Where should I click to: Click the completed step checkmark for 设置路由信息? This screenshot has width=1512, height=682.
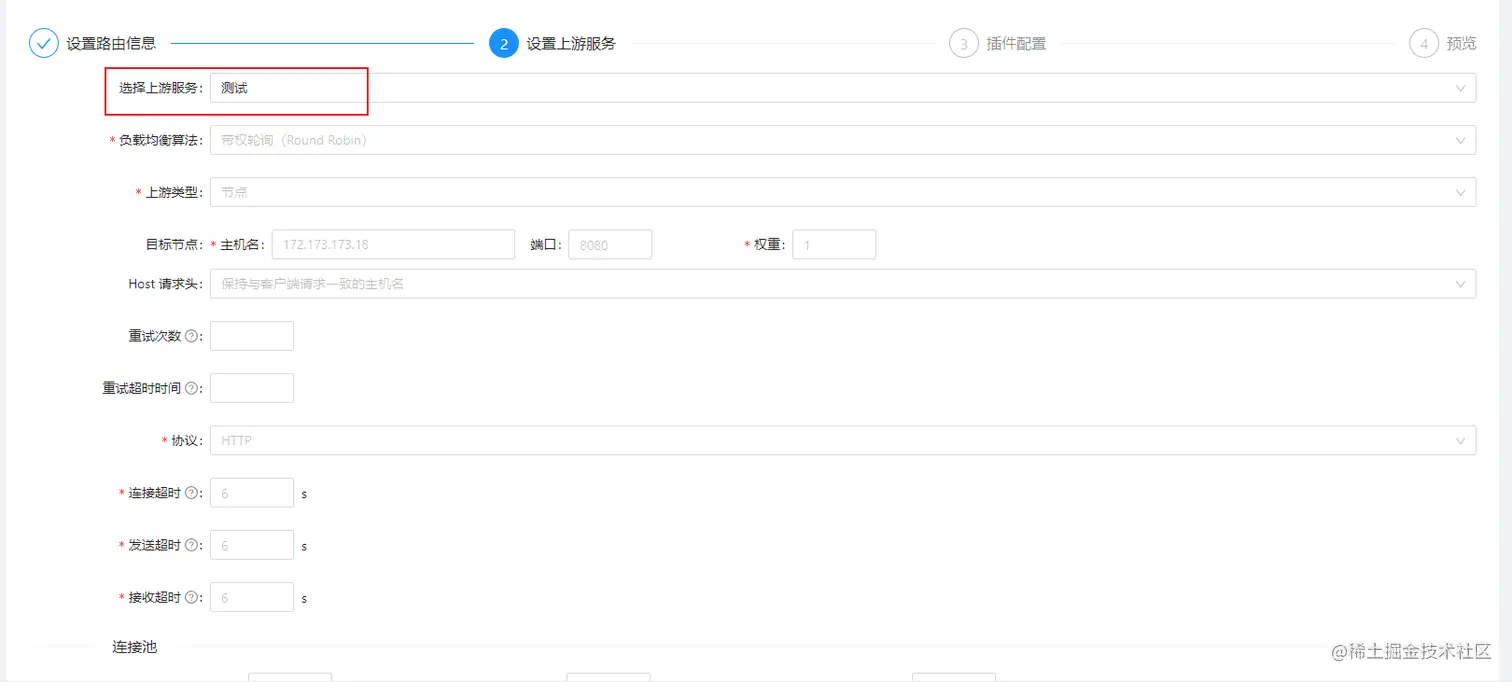tap(43, 44)
